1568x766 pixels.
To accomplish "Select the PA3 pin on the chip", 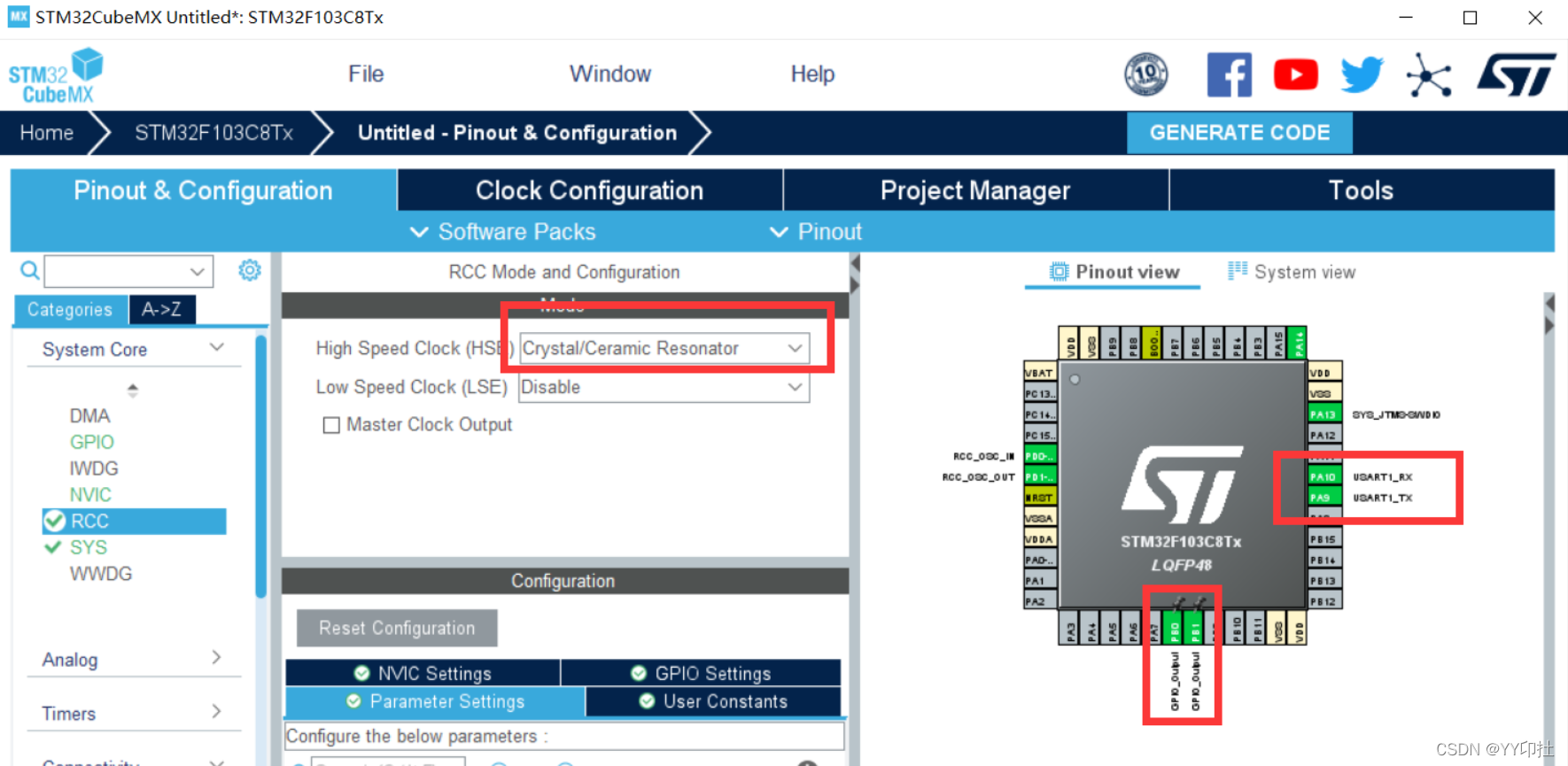I will 1071,628.
